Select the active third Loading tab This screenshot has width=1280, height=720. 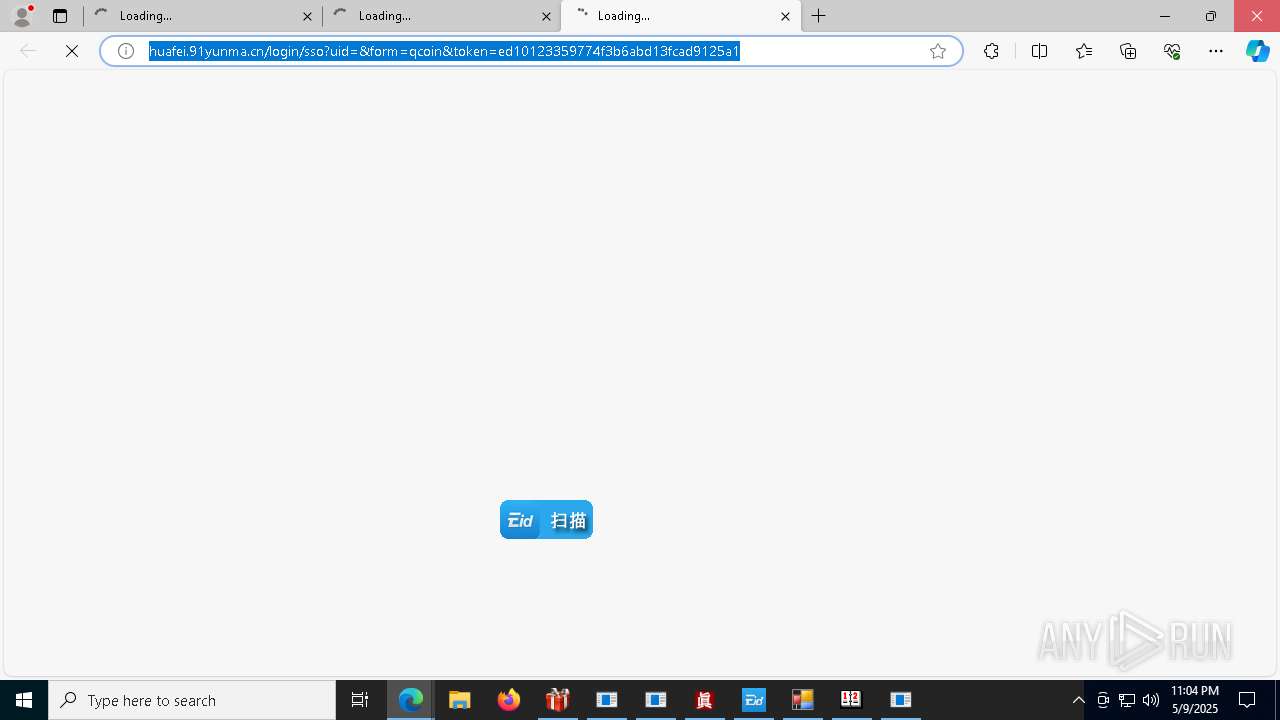click(681, 16)
